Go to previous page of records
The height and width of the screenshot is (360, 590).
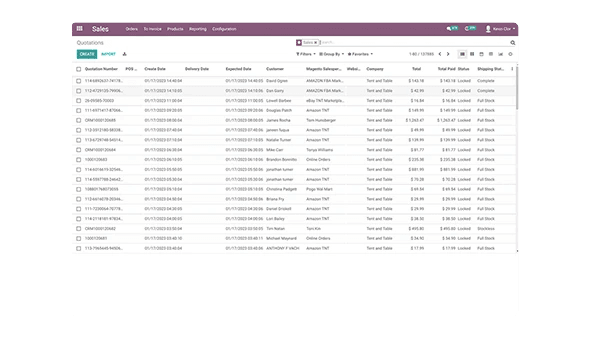440,54
